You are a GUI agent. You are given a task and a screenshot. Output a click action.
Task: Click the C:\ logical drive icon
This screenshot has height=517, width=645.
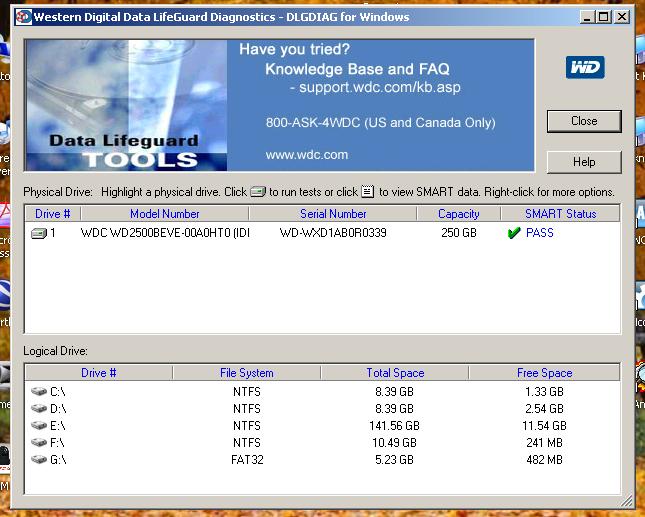click(39, 392)
